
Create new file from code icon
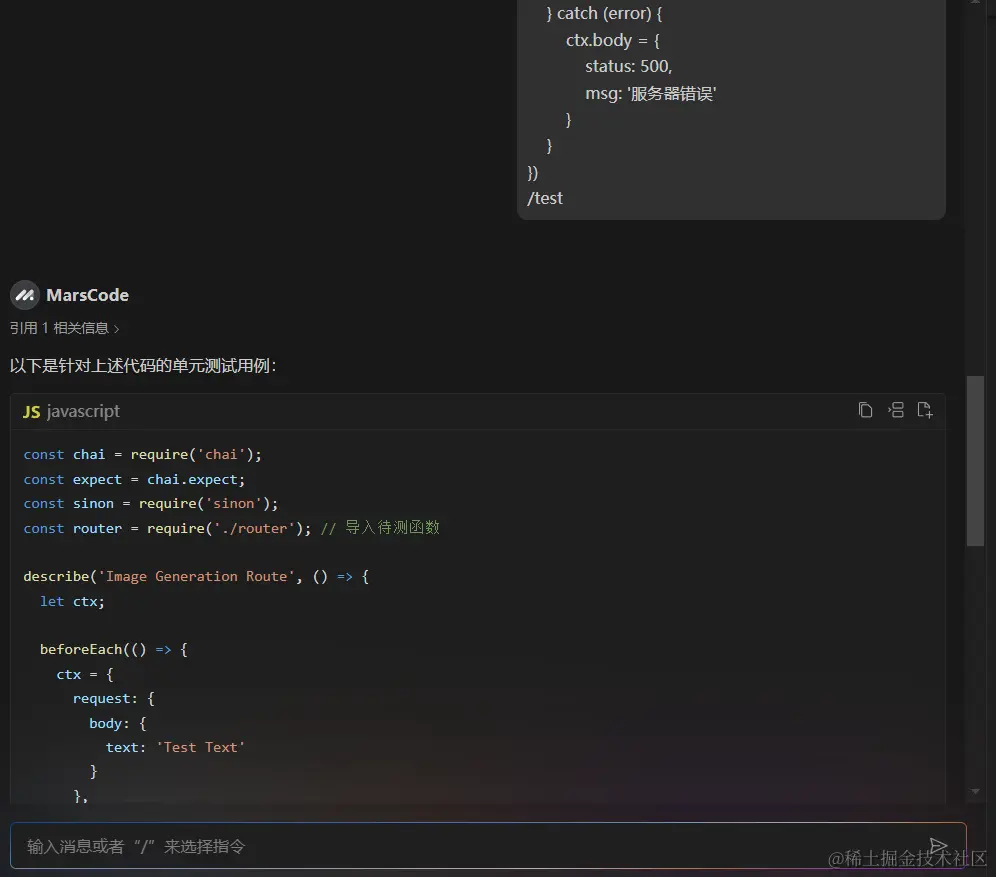pos(925,410)
